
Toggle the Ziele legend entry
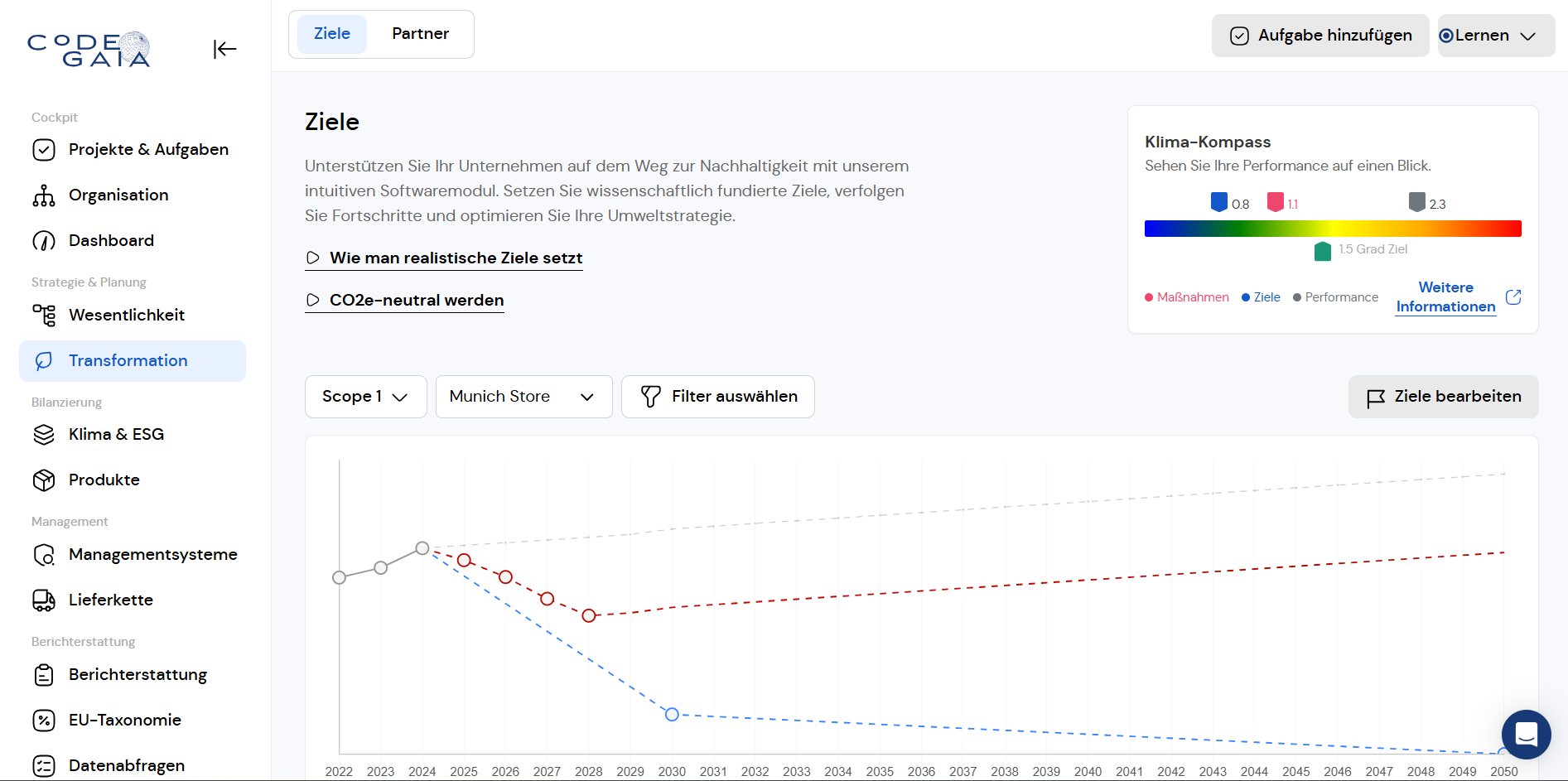[x=1261, y=297]
